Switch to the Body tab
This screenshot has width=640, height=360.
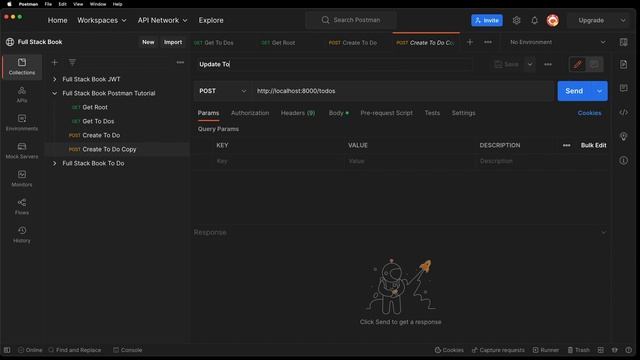(x=338, y=113)
